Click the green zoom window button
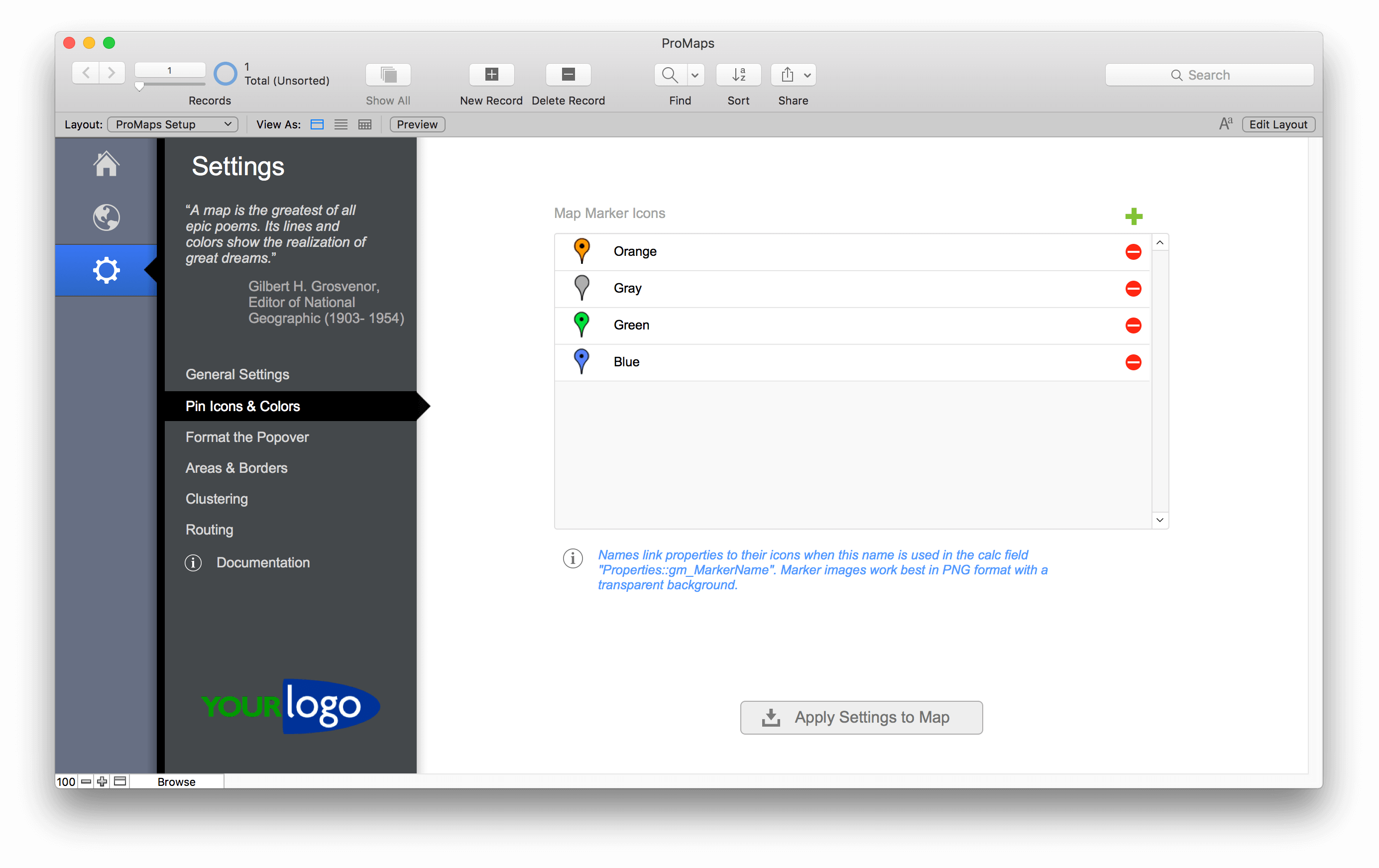This screenshot has width=1379, height=868. [109, 43]
